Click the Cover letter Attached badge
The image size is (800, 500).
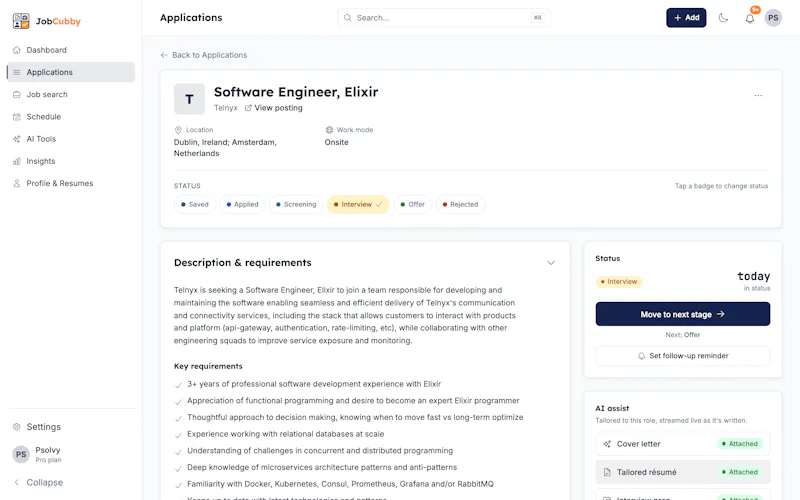739,444
